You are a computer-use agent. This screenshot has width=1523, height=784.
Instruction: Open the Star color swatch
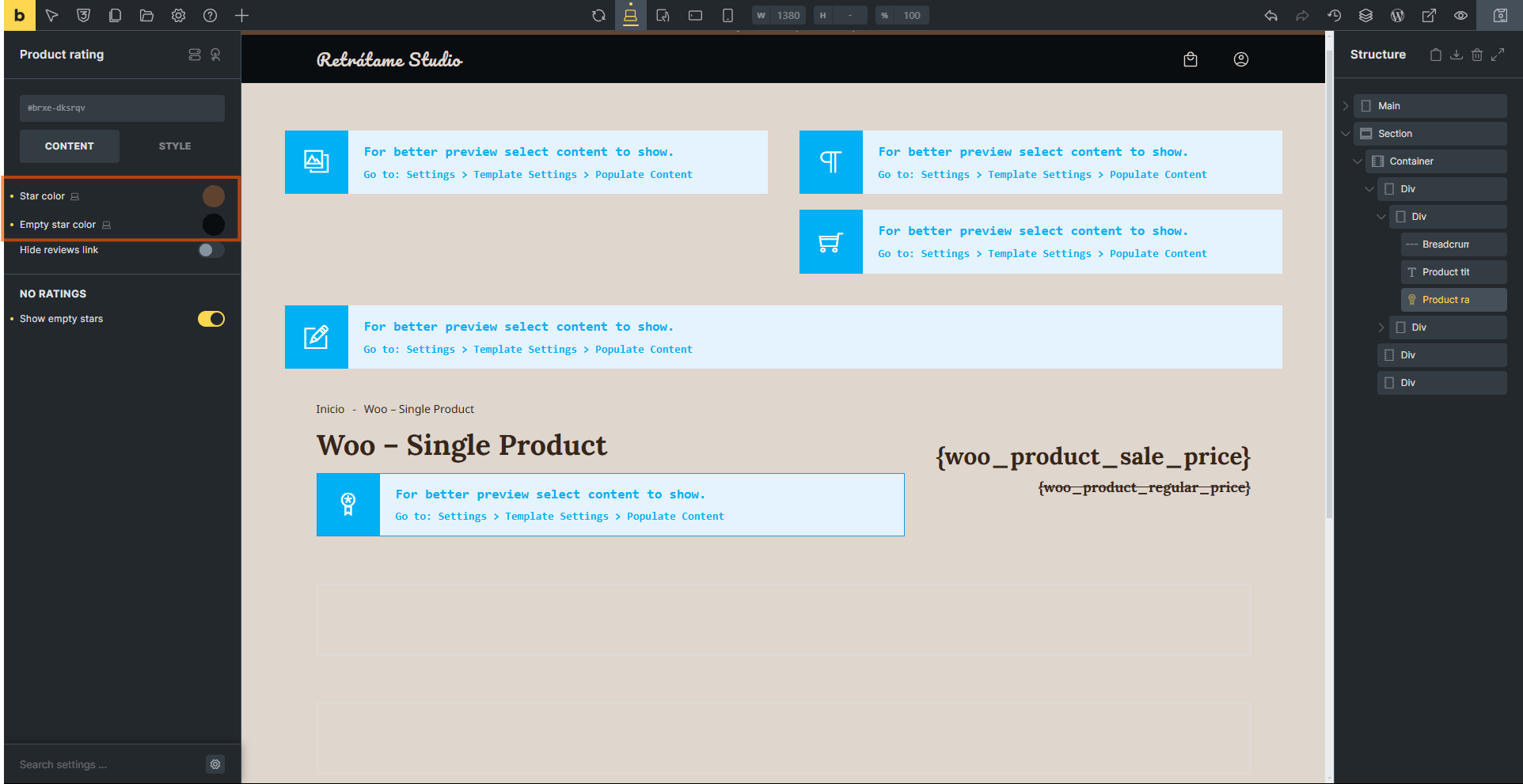point(214,195)
